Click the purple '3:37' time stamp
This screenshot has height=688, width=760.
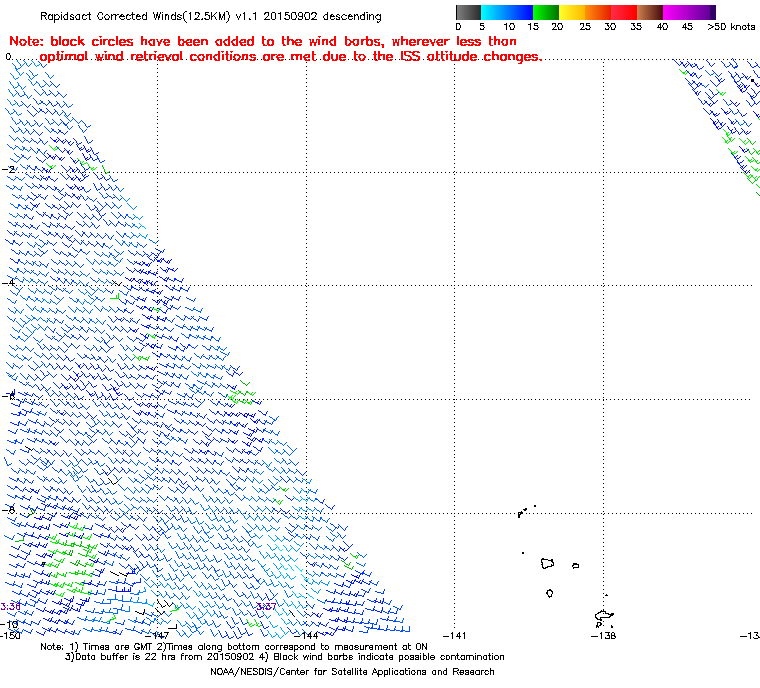pyautogui.click(x=266, y=607)
